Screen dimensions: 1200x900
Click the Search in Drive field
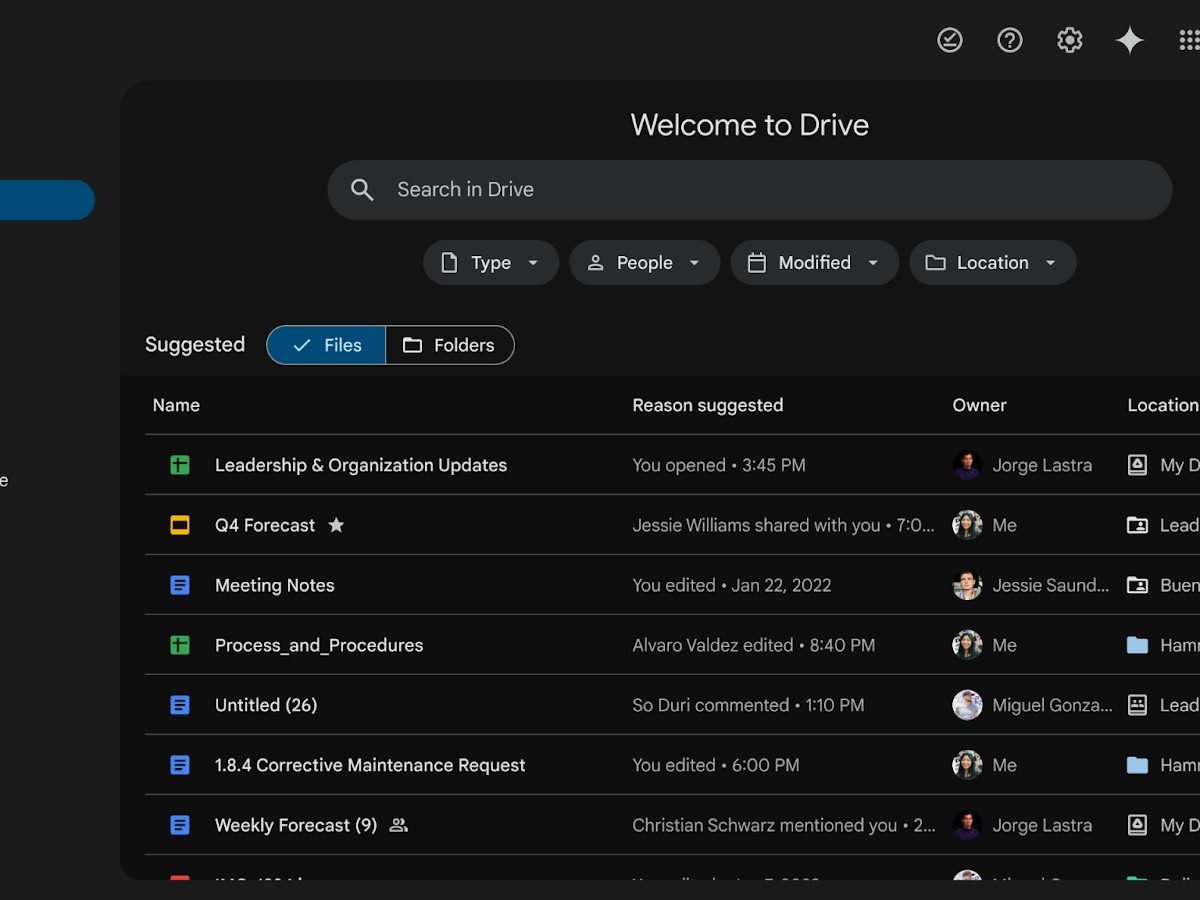pyautogui.click(x=750, y=190)
